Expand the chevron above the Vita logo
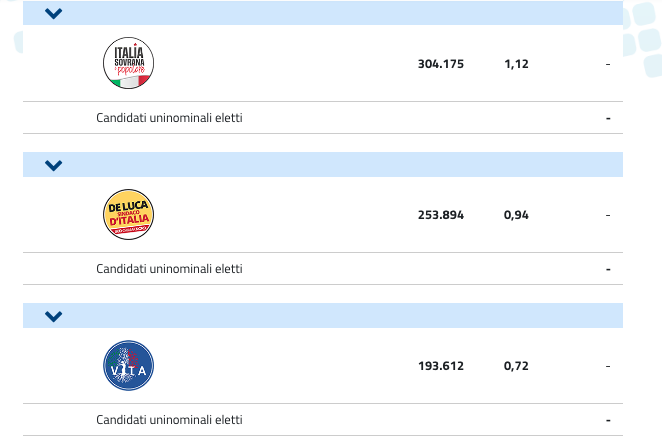This screenshot has width=662, height=445. point(54,316)
